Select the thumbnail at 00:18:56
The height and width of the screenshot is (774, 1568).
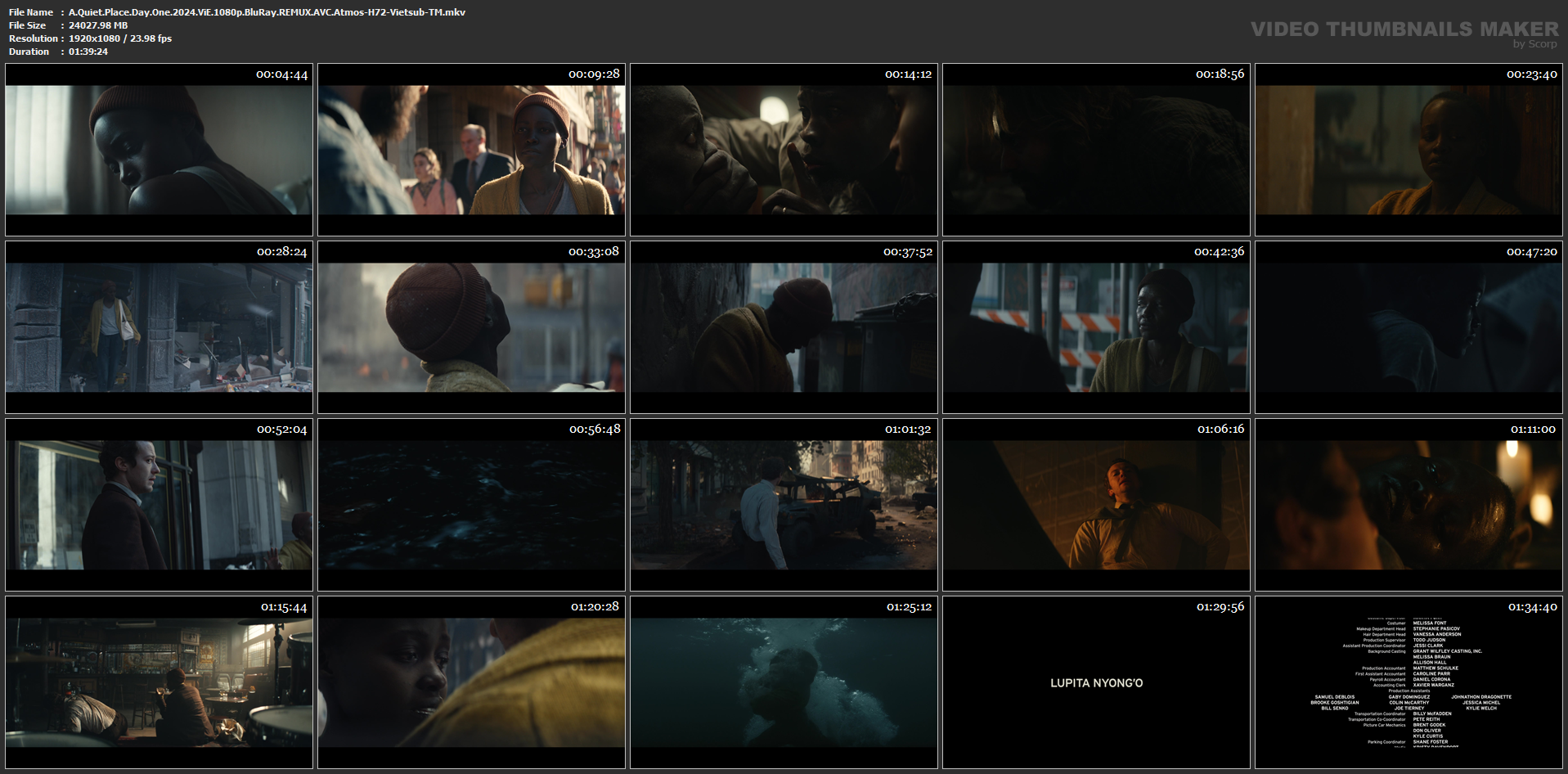click(1096, 150)
